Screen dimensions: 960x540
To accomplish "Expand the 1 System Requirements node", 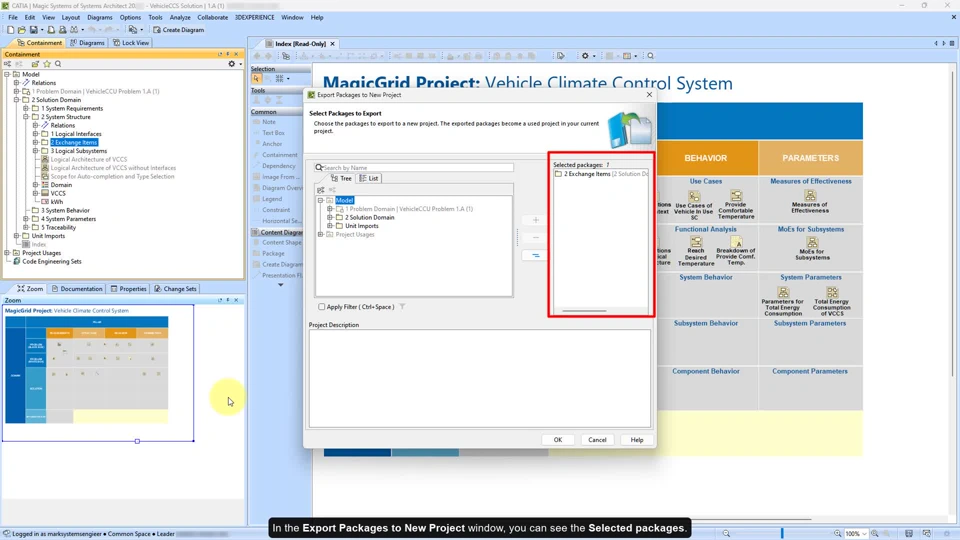I will pyautogui.click(x=26, y=108).
